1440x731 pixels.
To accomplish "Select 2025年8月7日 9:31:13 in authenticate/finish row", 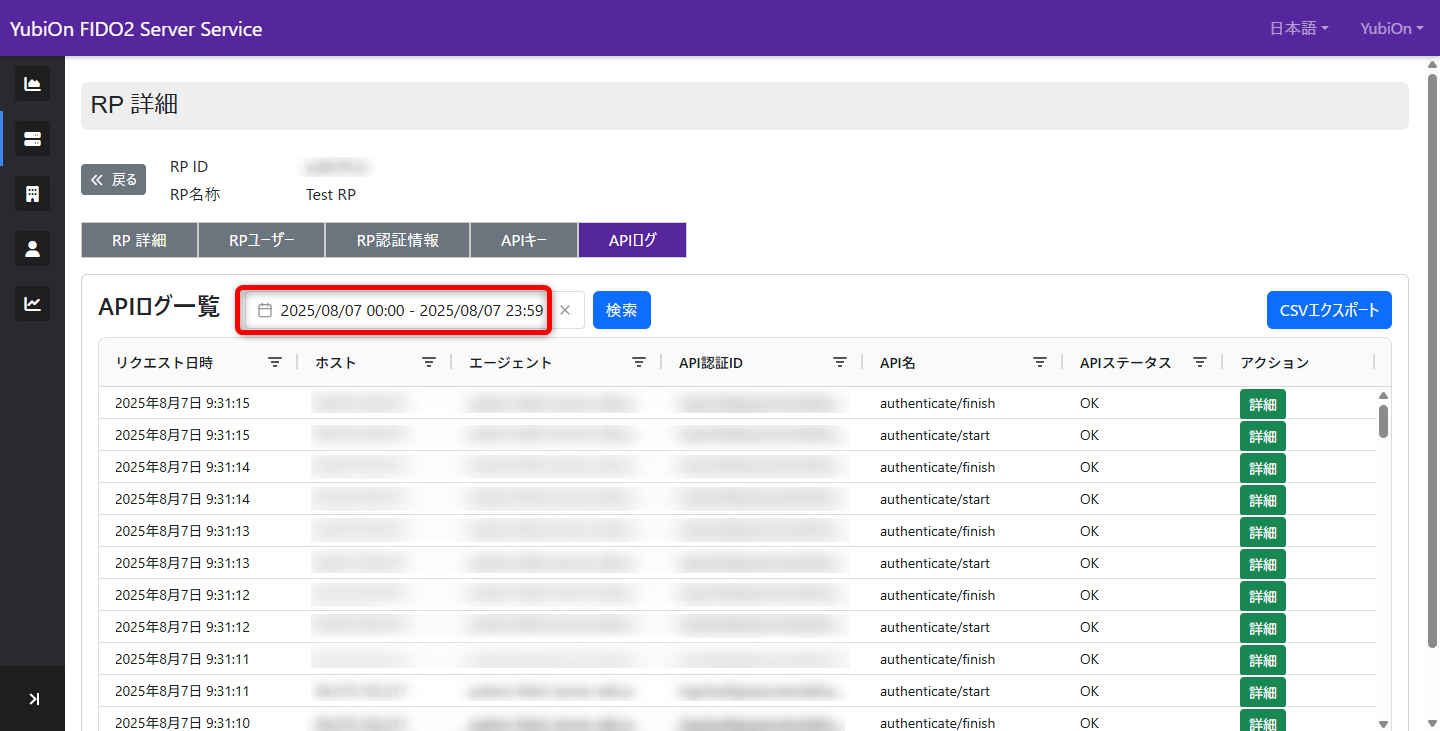I will pos(182,532).
